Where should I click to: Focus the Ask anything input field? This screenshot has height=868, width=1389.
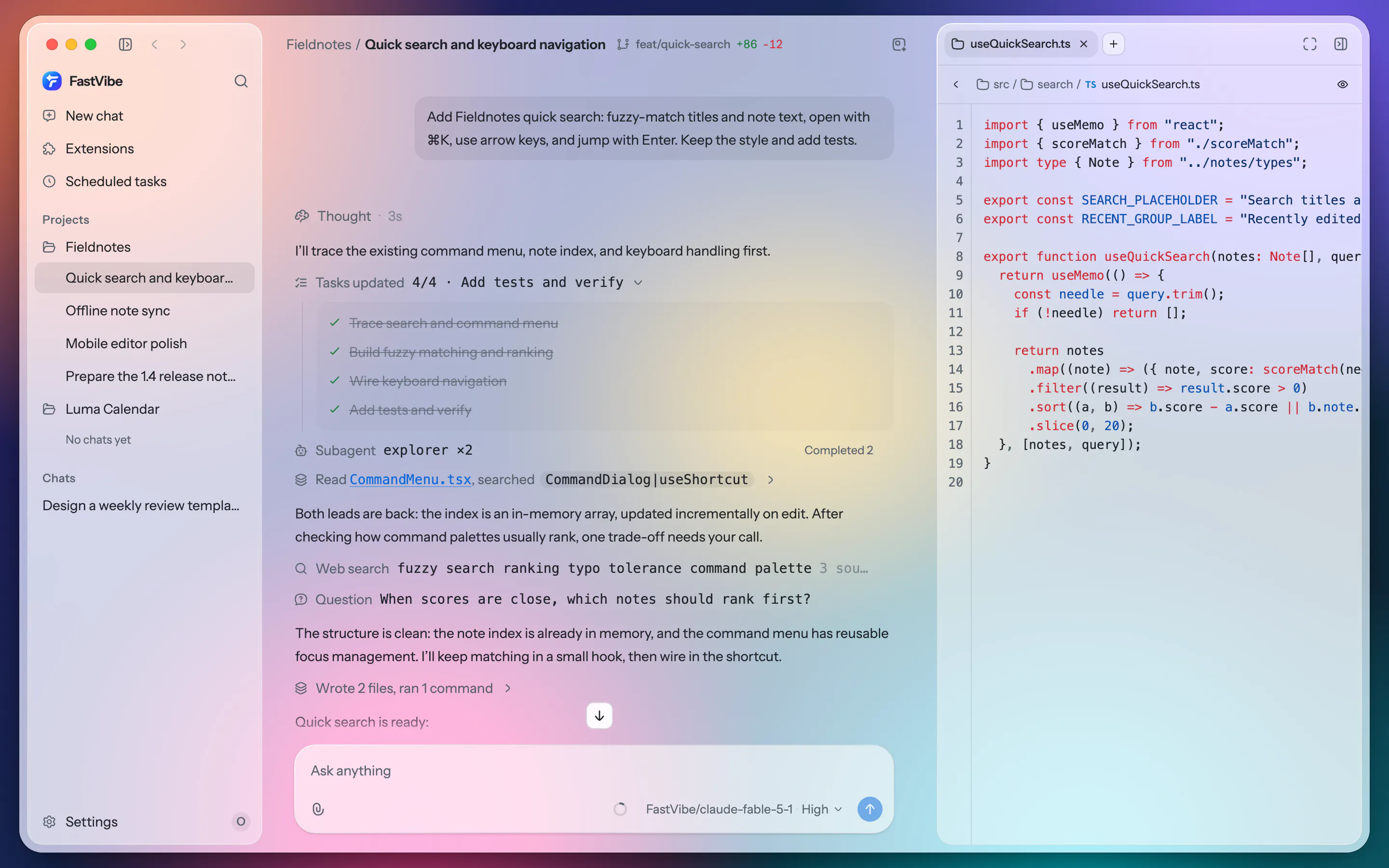(594, 771)
